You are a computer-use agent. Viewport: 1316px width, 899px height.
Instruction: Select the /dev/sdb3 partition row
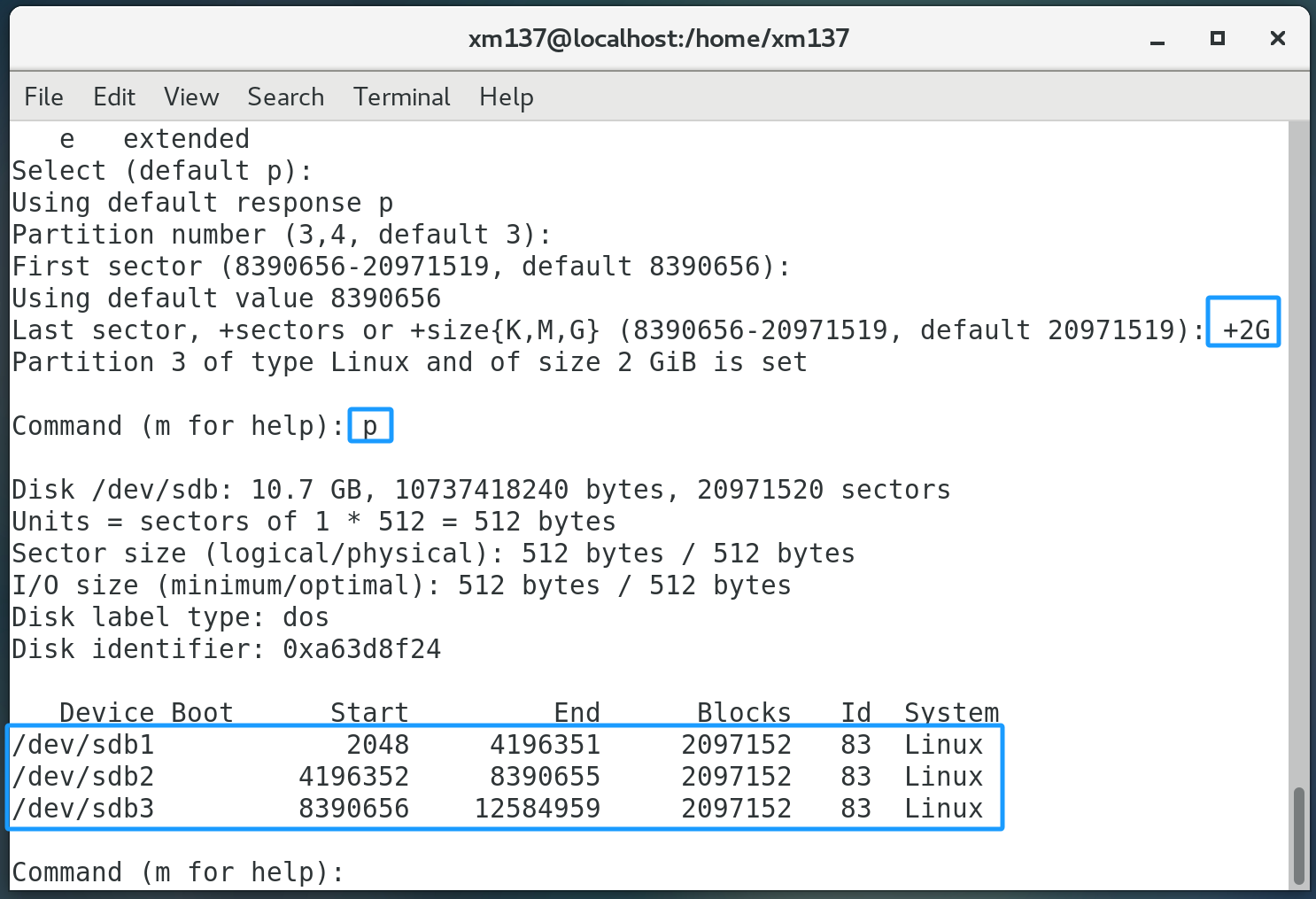click(x=497, y=809)
